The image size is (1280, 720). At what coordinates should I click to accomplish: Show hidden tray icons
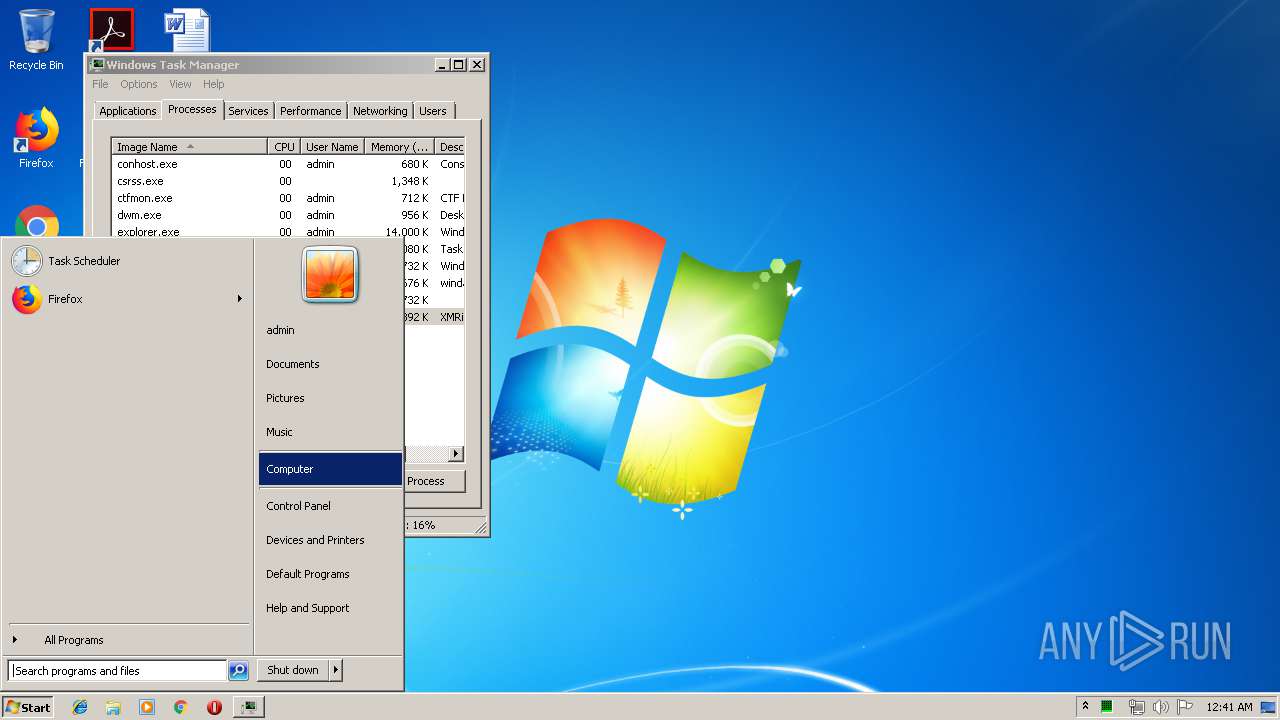[x=1086, y=707]
